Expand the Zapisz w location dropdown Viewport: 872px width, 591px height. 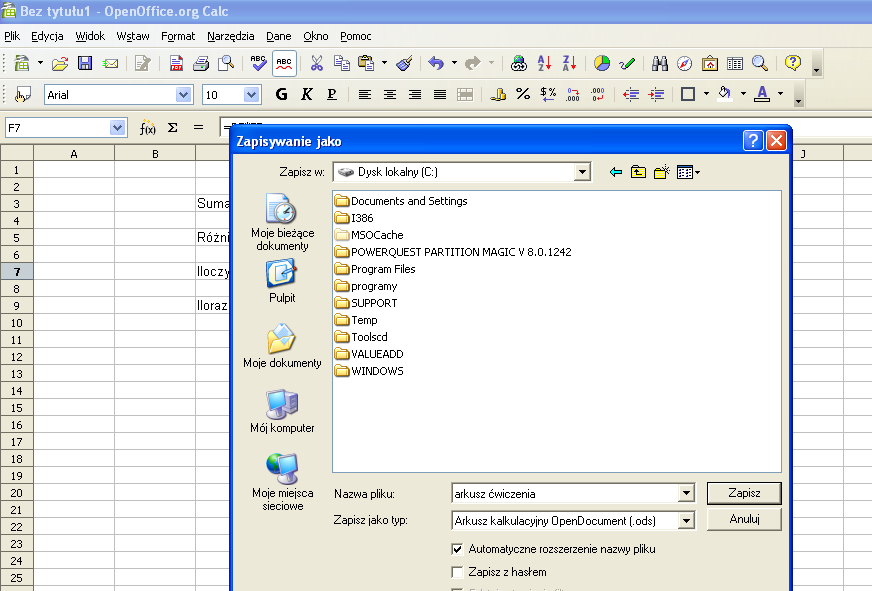click(x=582, y=172)
